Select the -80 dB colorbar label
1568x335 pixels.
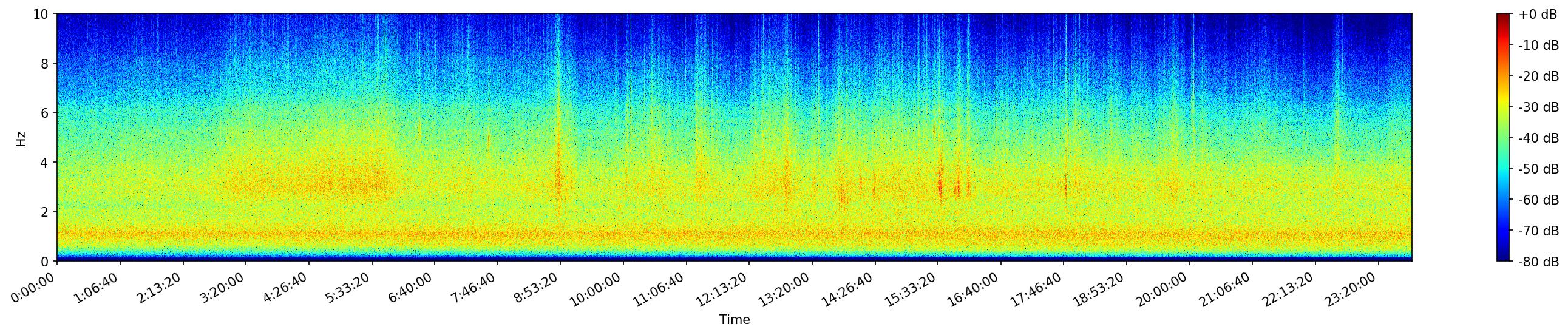coord(1538,262)
